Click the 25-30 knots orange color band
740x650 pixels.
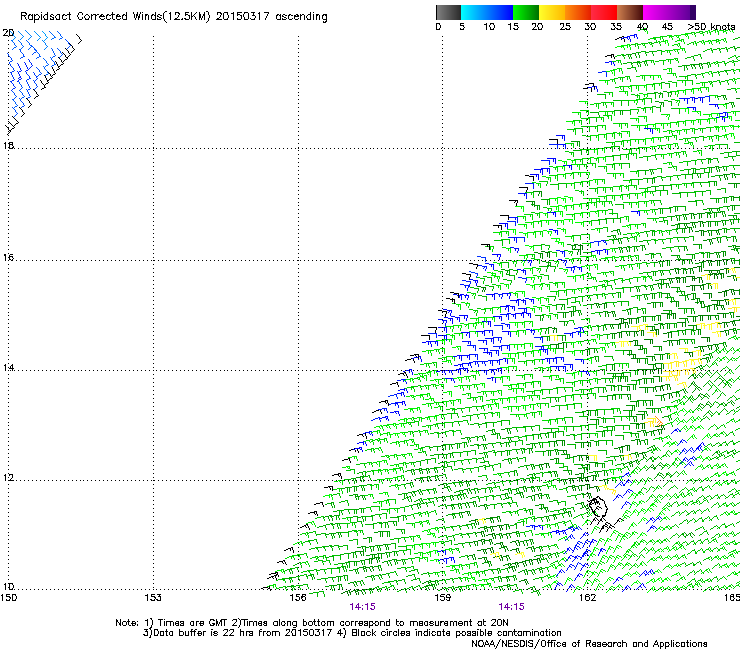coord(578,12)
